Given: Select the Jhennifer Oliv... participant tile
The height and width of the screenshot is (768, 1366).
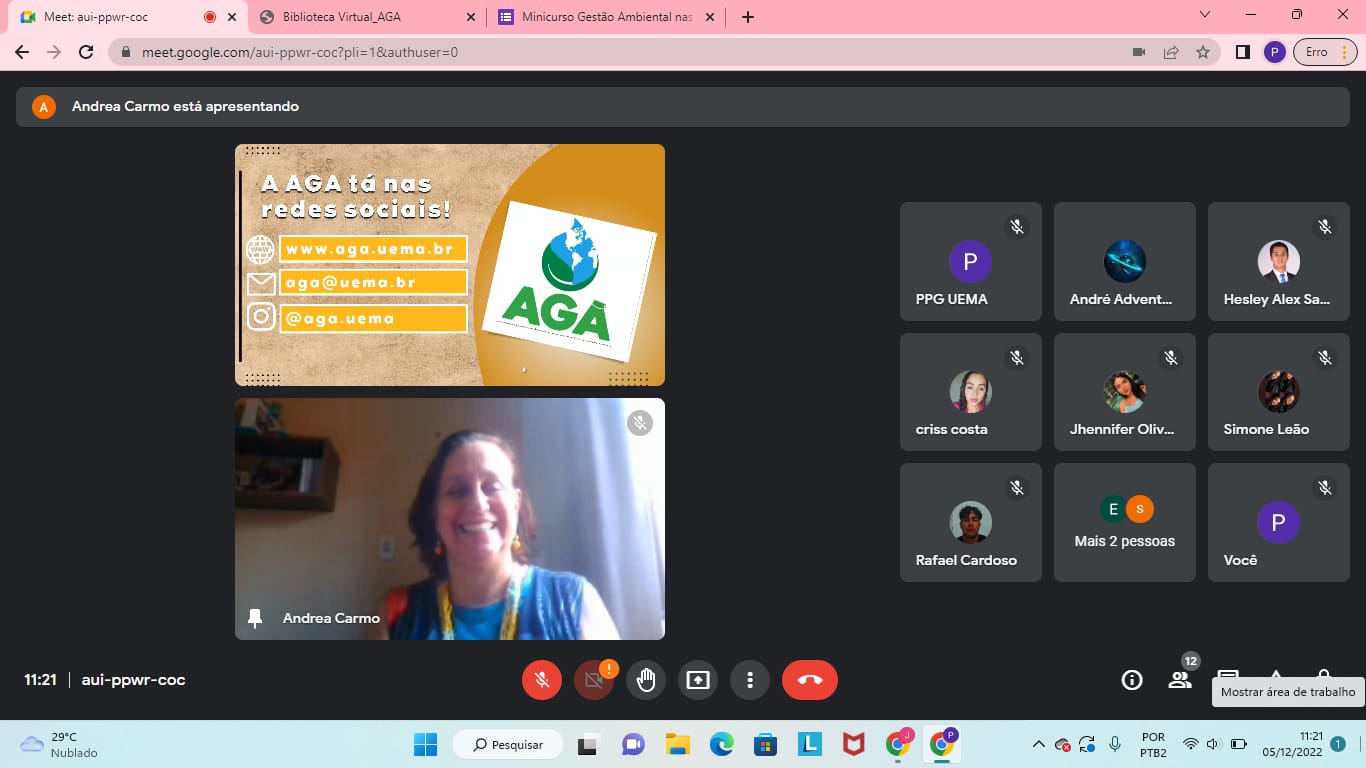Looking at the screenshot, I should pyautogui.click(x=1125, y=392).
